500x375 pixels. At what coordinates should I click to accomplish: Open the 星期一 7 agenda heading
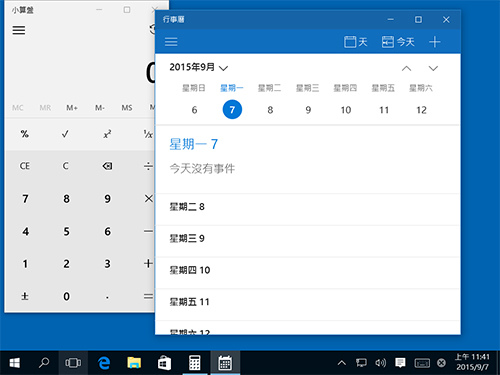(193, 144)
